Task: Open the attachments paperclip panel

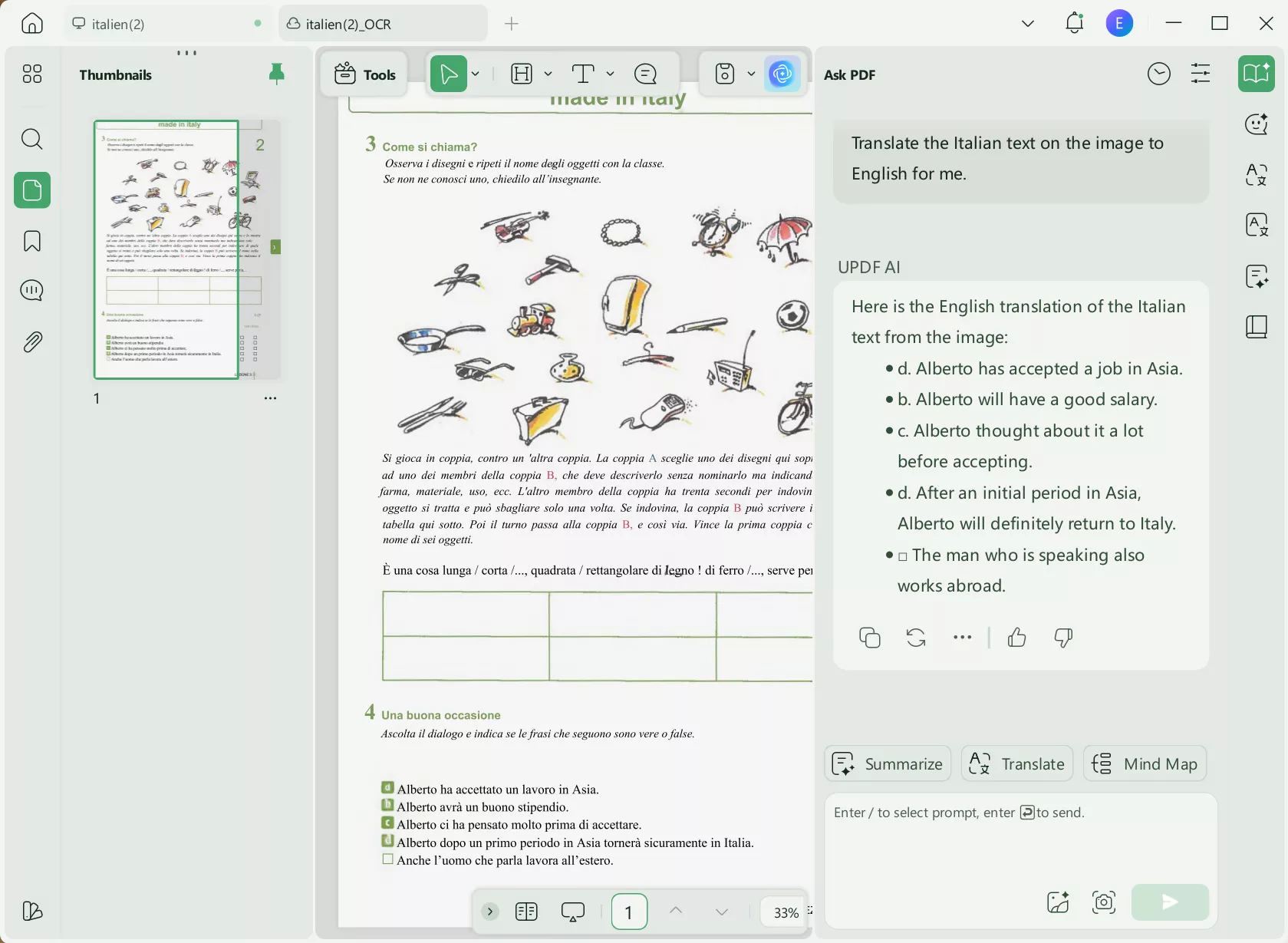Action: (31, 341)
